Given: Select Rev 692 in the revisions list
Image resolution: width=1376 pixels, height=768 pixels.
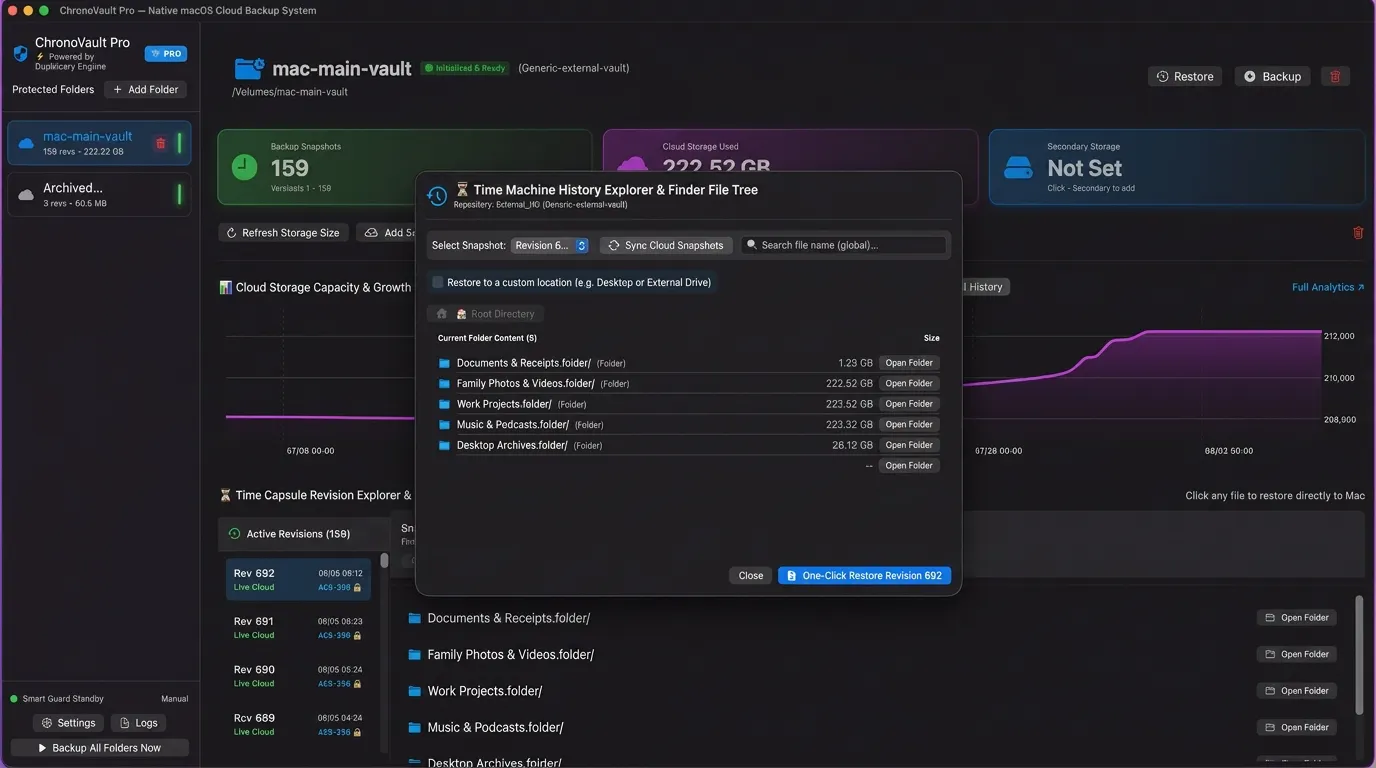Looking at the screenshot, I should [298, 579].
